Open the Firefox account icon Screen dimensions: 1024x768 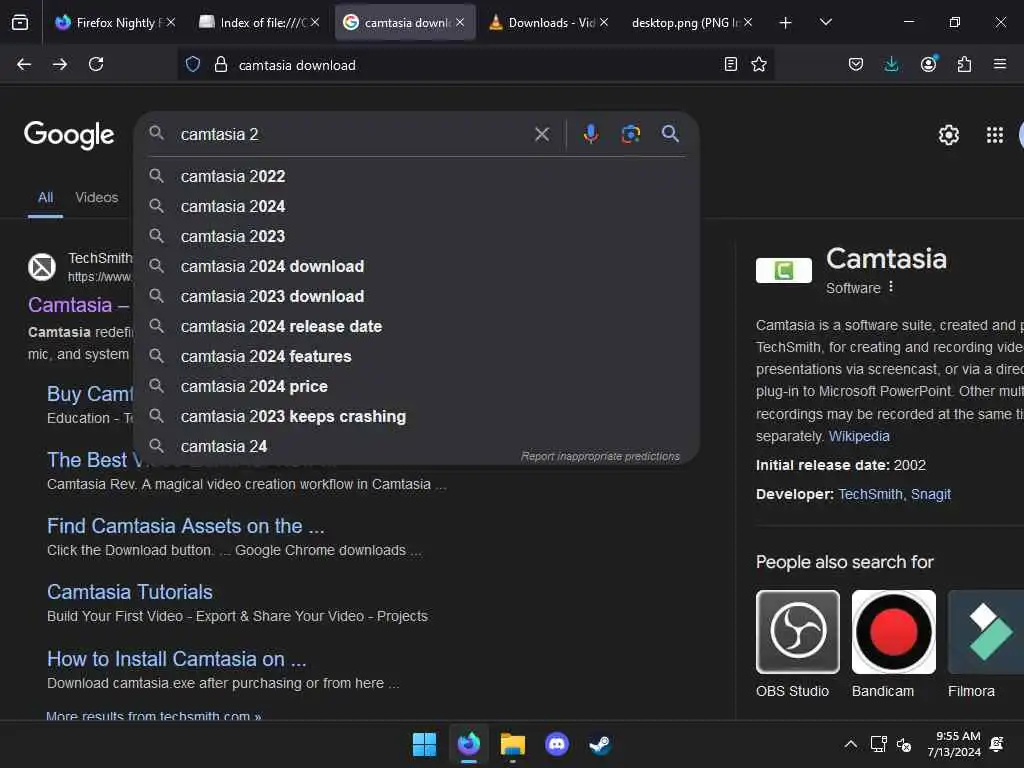tap(928, 63)
